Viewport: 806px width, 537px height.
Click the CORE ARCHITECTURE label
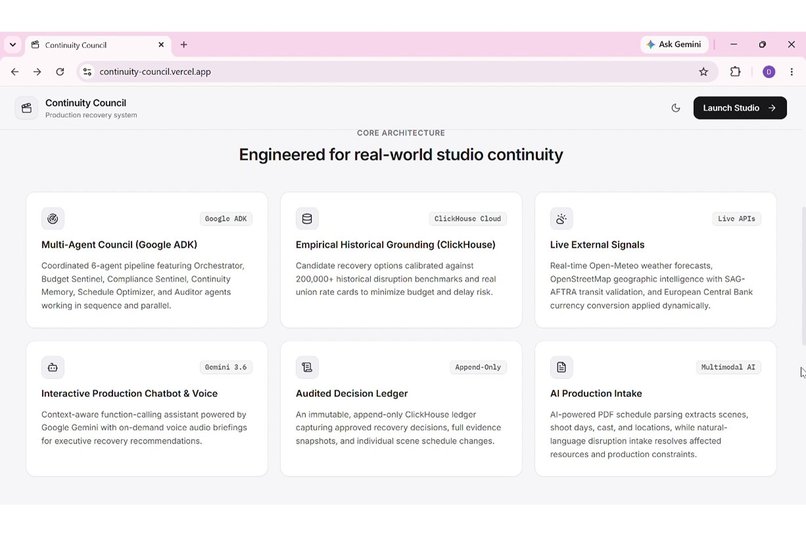(401, 133)
